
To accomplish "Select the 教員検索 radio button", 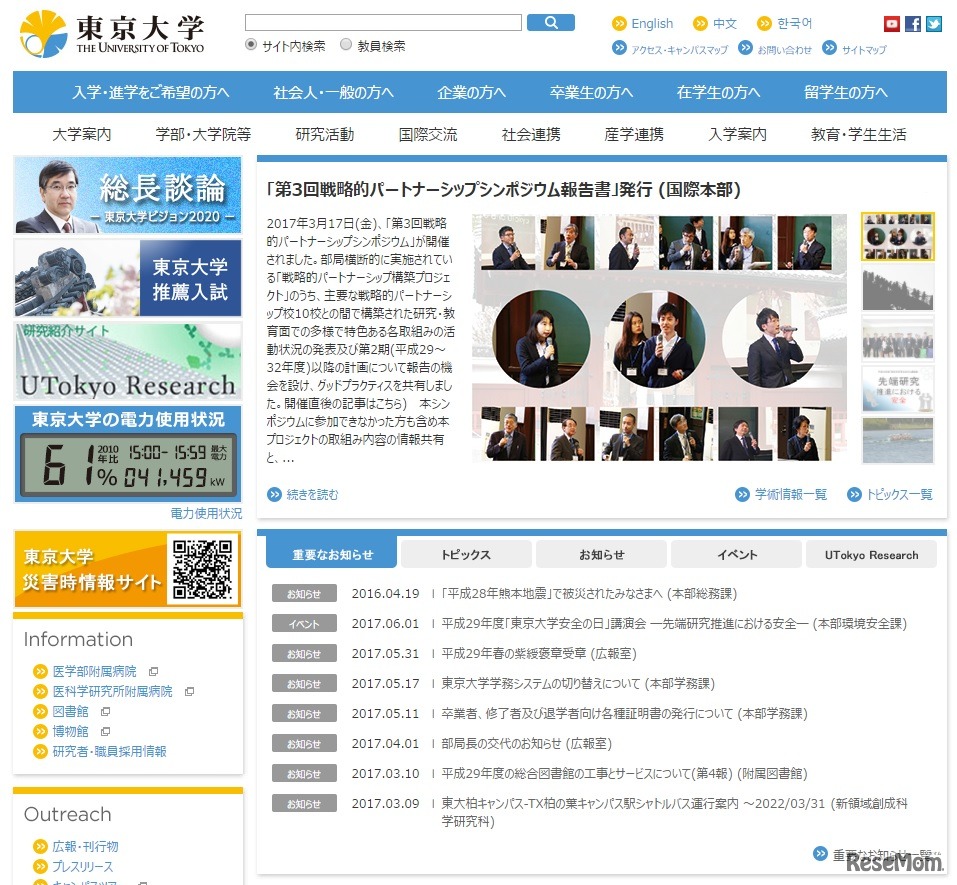I will 346,45.
